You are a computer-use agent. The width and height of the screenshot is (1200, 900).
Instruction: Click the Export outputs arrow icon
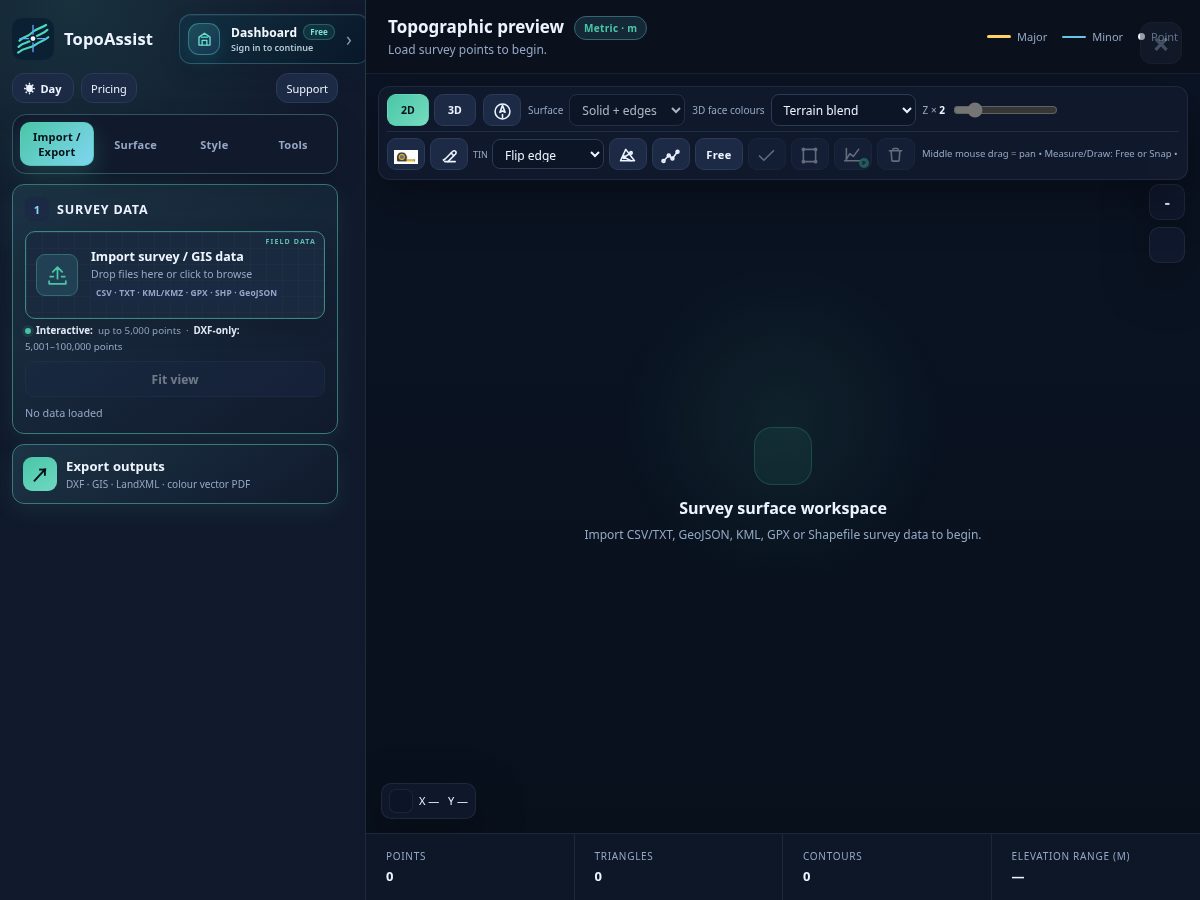coord(40,474)
